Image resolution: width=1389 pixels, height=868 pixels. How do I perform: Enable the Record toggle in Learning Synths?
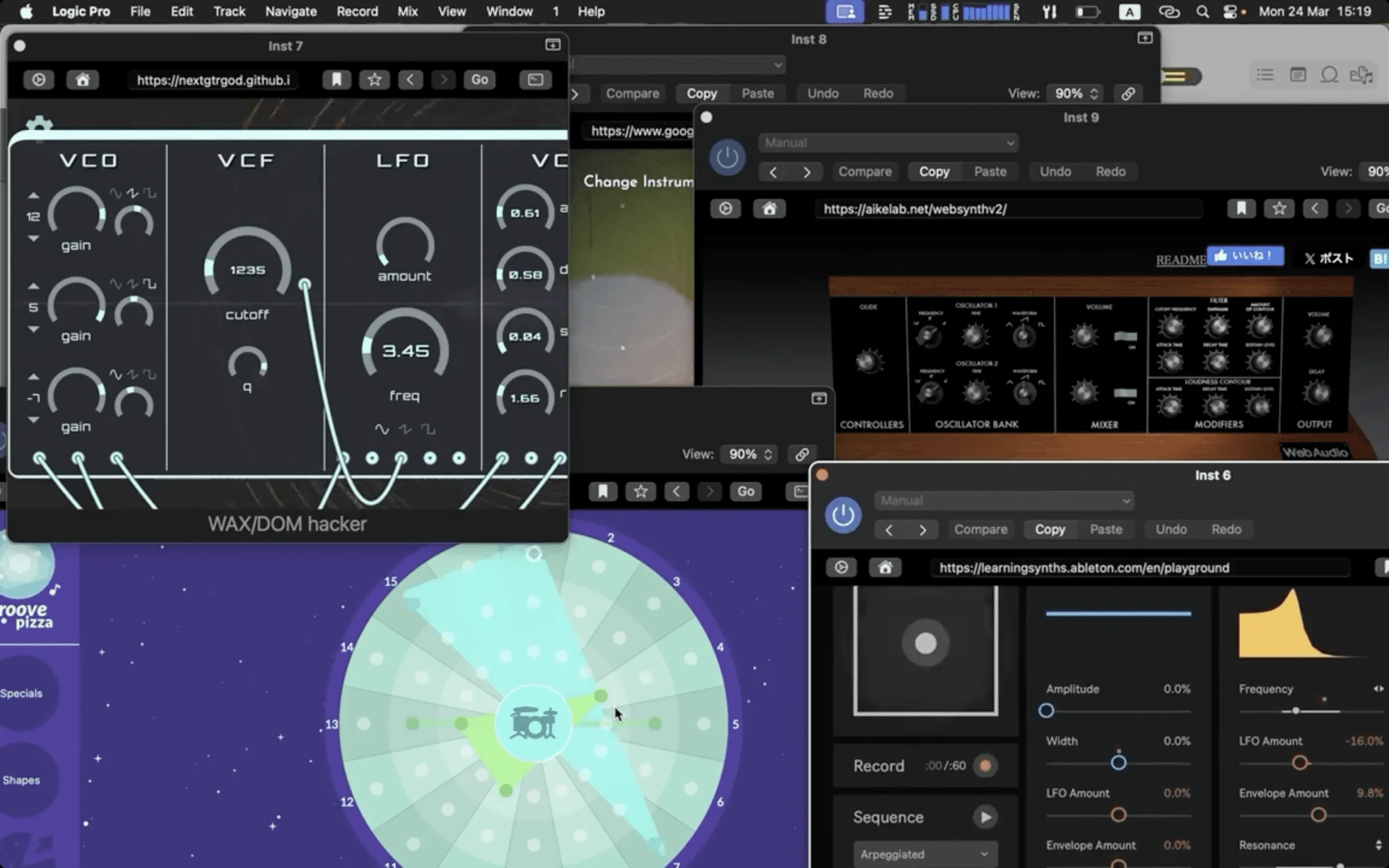(984, 765)
